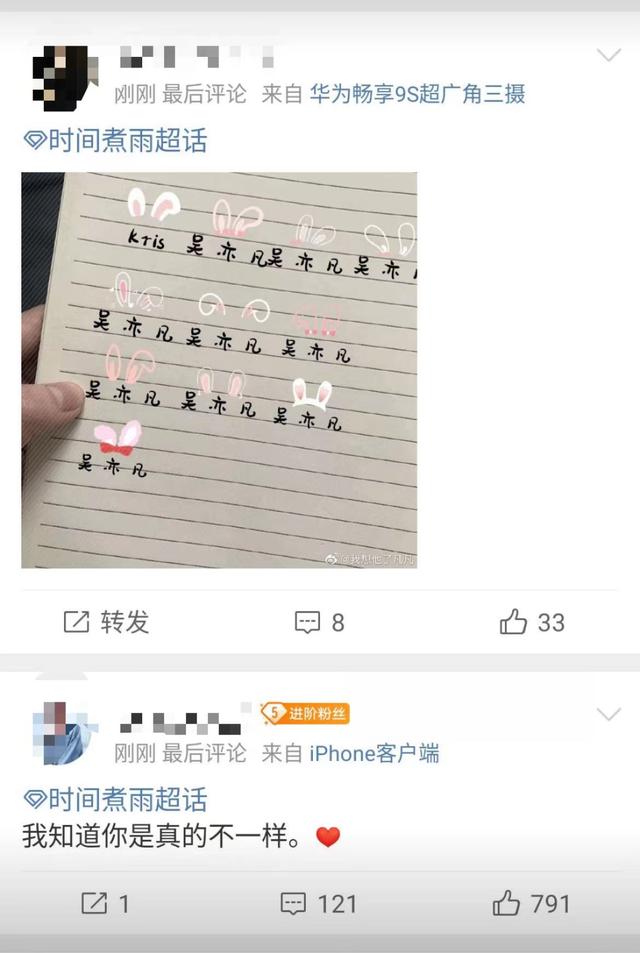The width and height of the screenshot is (640, 953).
Task: Tap the 进阶粉丝 fan level badge
Action: [x=305, y=714]
